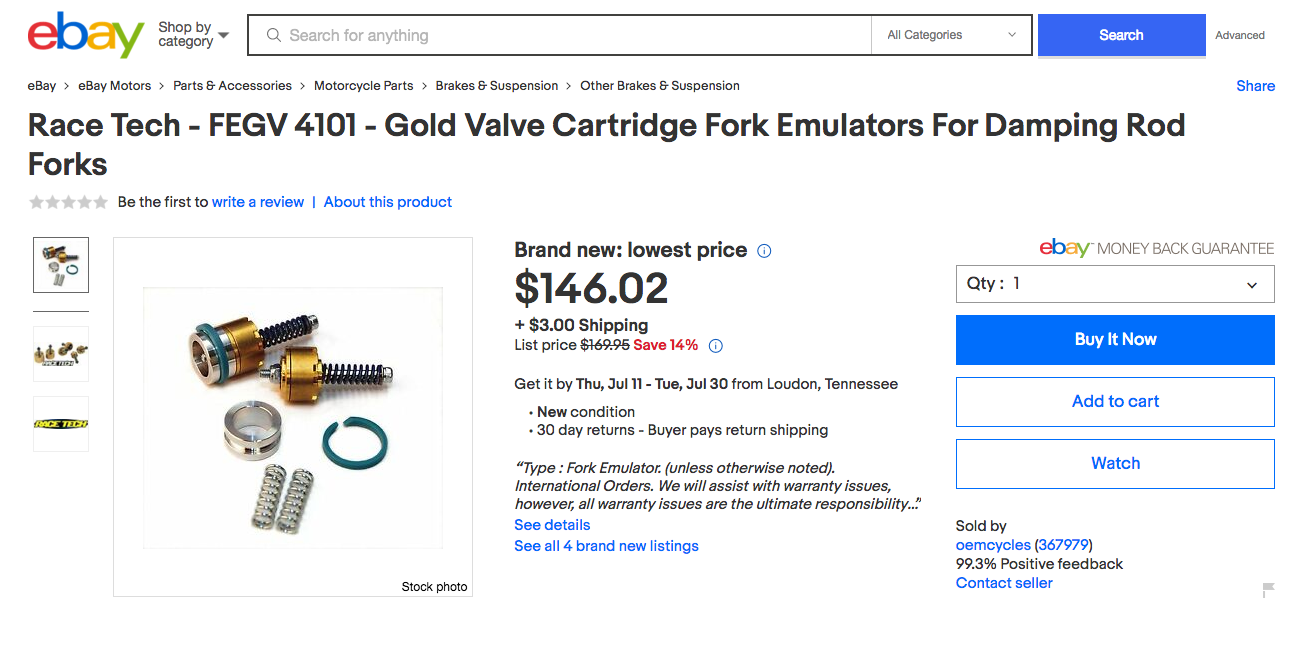
Task: Expand the All Categories dropdown
Action: (952, 35)
